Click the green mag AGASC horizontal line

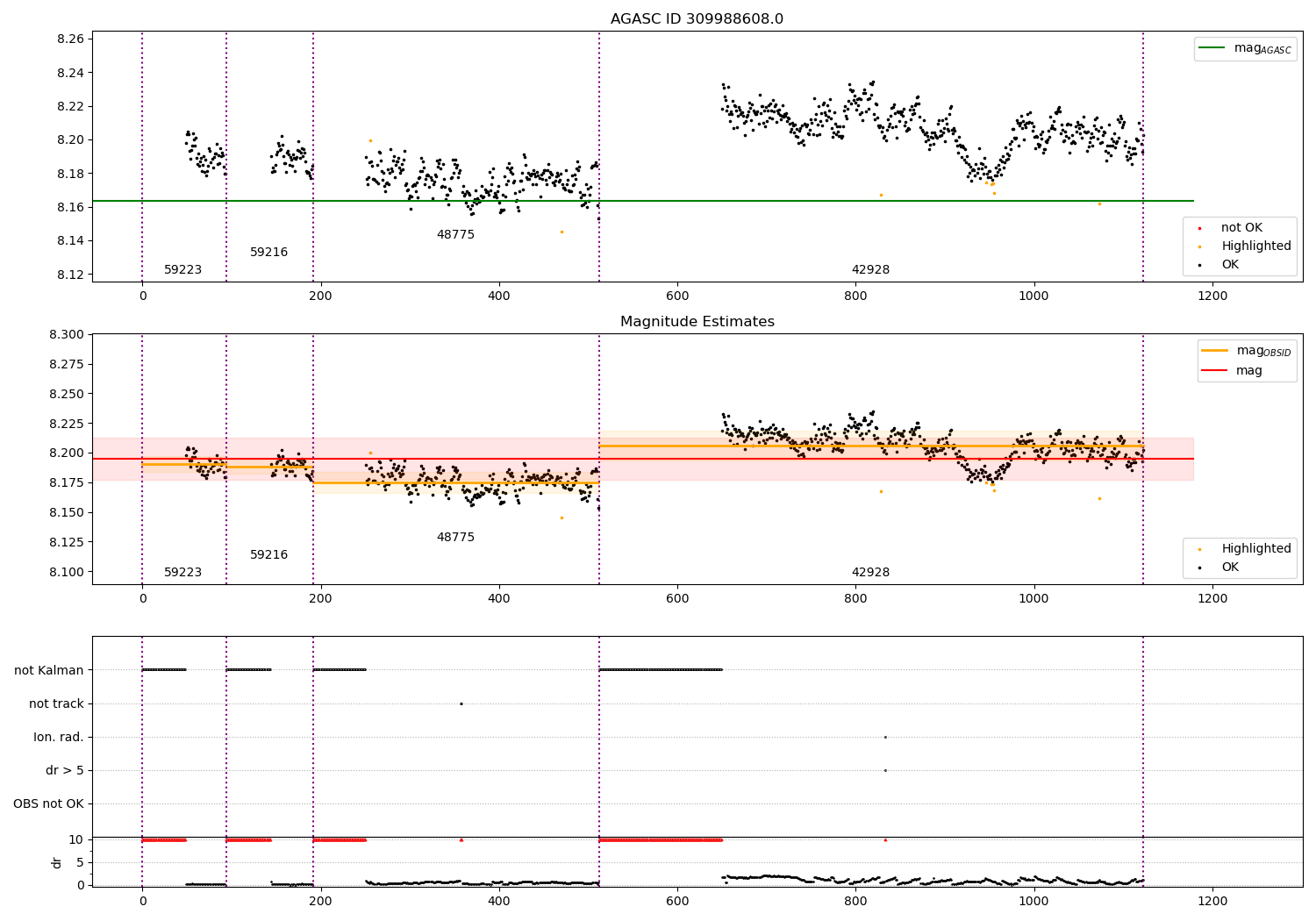pyautogui.click(x=642, y=201)
